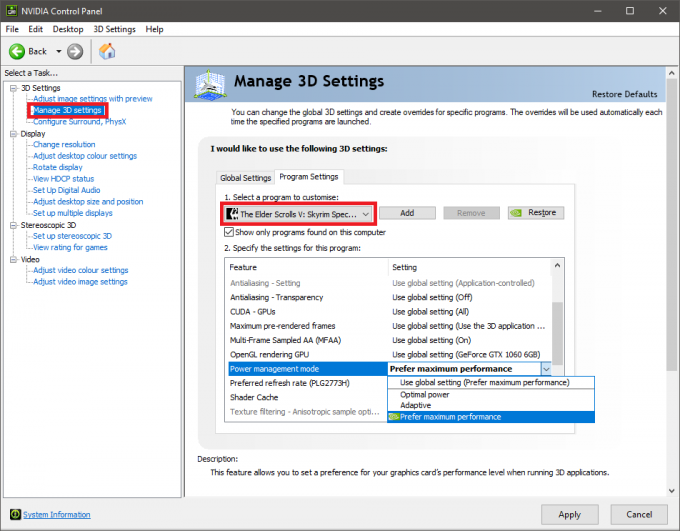Click the Add button
Image resolution: width=680 pixels, height=531 pixels.
point(407,213)
